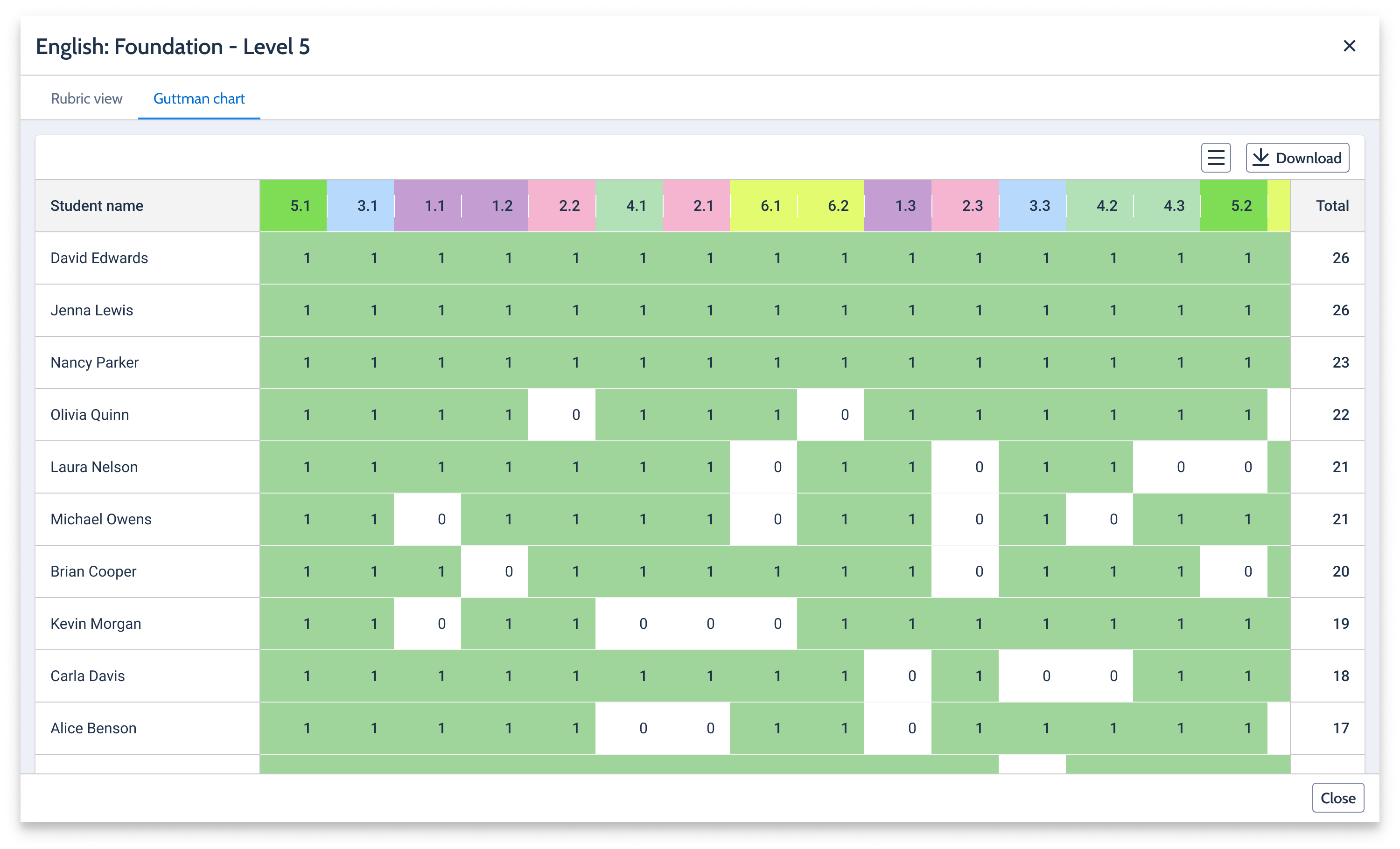The height and width of the screenshot is (849, 1400).
Task: Select student Jenna Lewis
Action: [x=91, y=310]
